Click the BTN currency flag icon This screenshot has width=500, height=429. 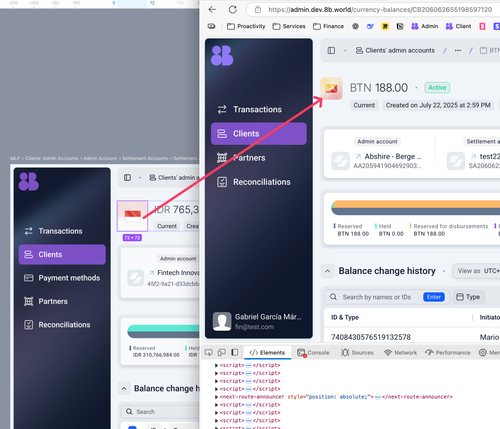click(331, 88)
